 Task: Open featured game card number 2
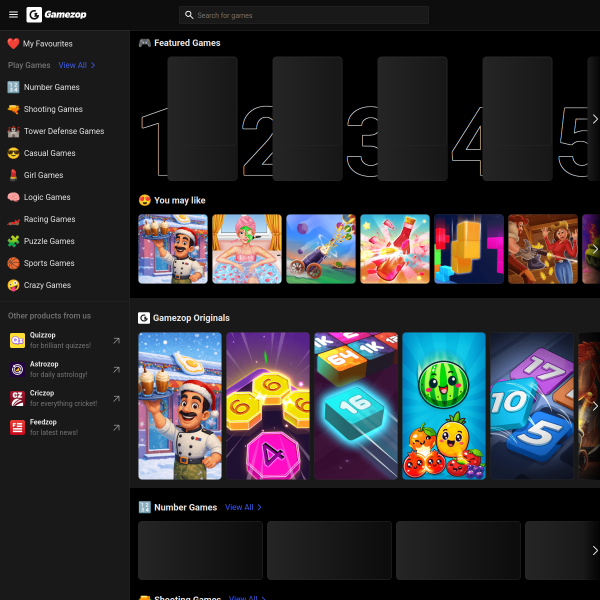point(307,119)
